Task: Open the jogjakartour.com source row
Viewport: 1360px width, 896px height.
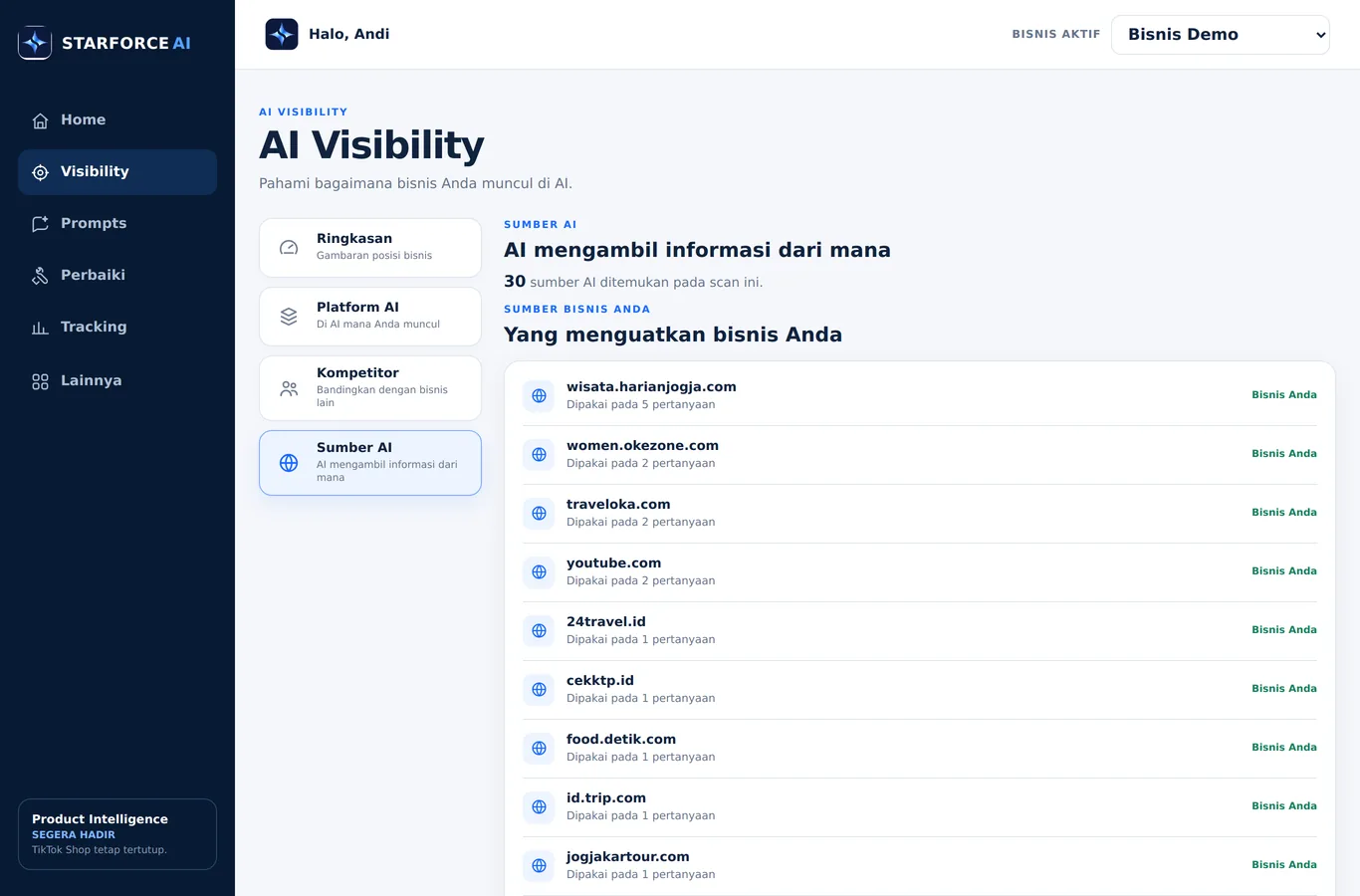Action: [x=920, y=866]
